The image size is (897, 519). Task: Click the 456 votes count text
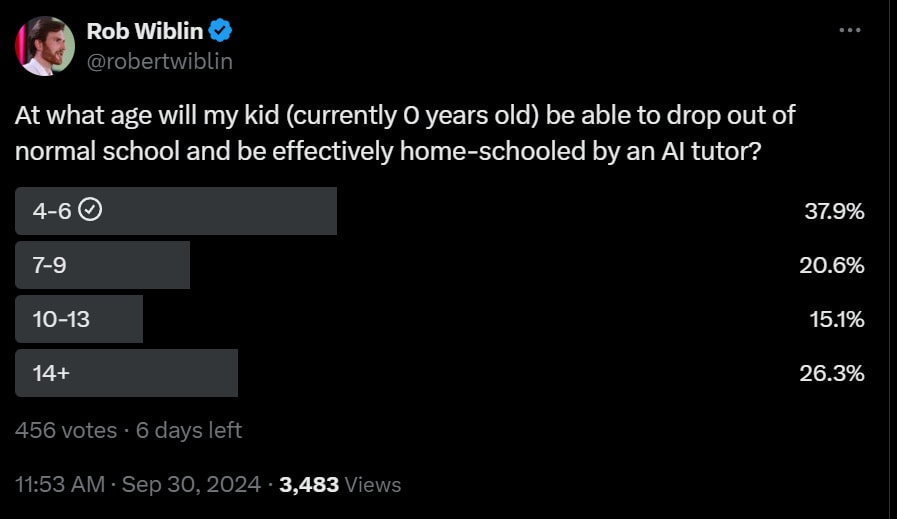pos(66,430)
